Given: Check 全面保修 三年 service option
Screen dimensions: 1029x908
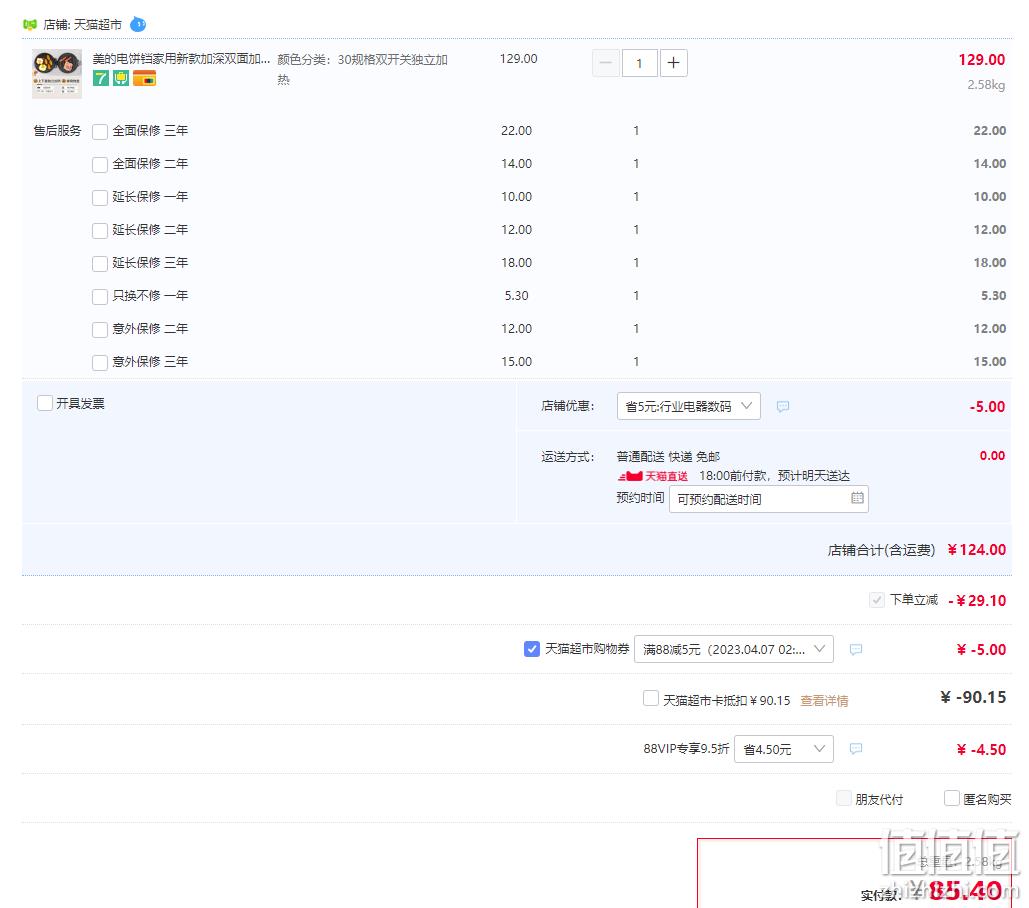Looking at the screenshot, I should [x=100, y=132].
